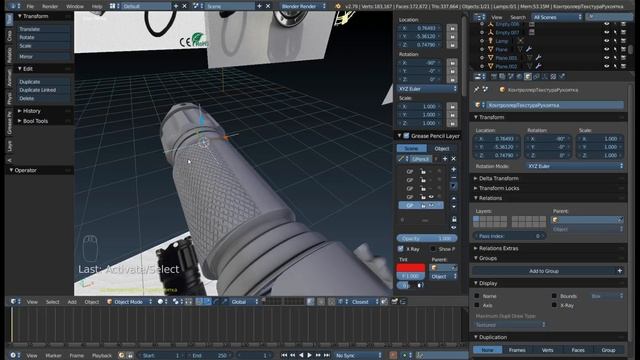Lock the Rotation X value in N panel
The width and height of the screenshot is (640, 360).
(x=452, y=63)
